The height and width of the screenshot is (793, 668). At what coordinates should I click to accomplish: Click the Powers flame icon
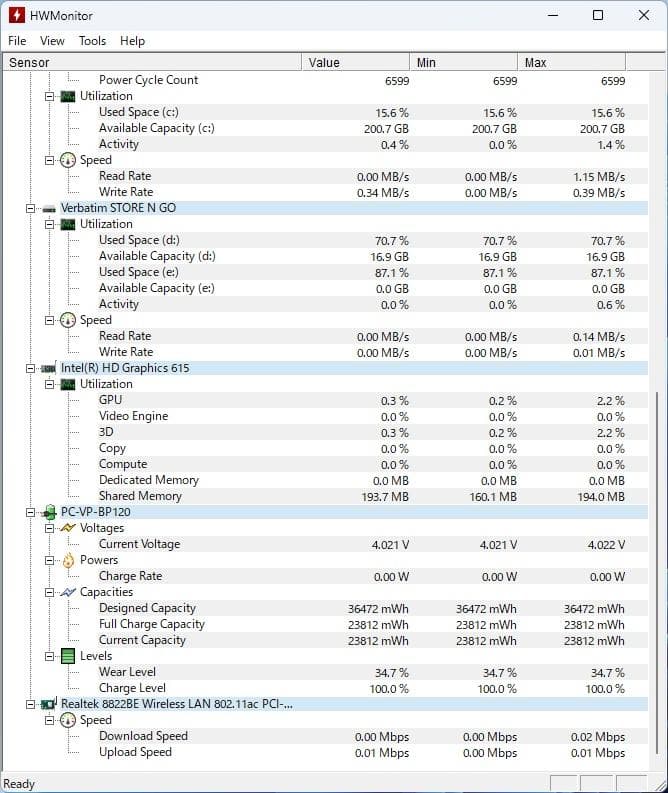68,560
